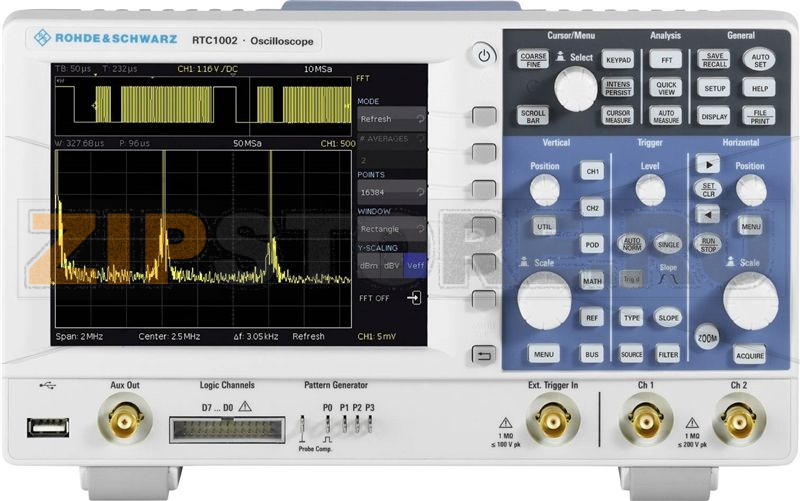Click the Cursor/Menu Select knob

click(x=576, y=89)
